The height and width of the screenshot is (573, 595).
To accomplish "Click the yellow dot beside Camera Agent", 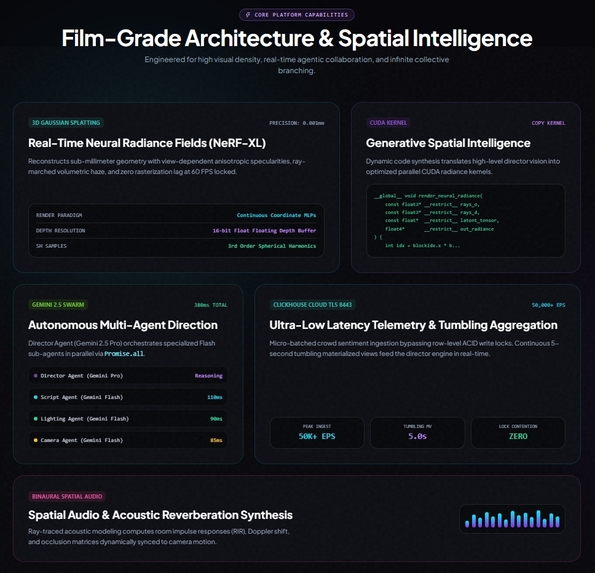I will click(x=36, y=440).
